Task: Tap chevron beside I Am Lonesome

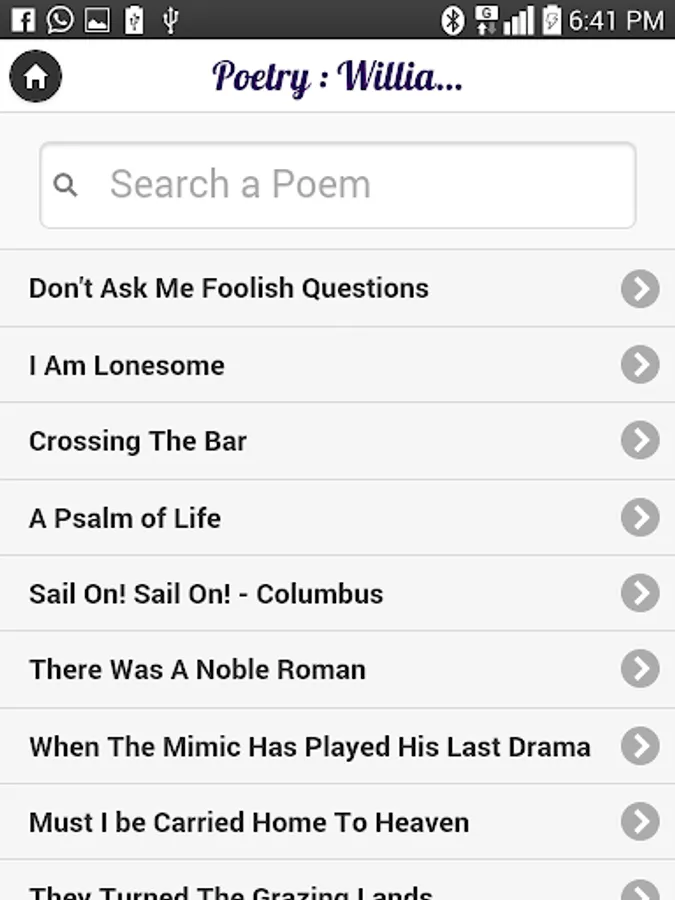Action: (640, 365)
